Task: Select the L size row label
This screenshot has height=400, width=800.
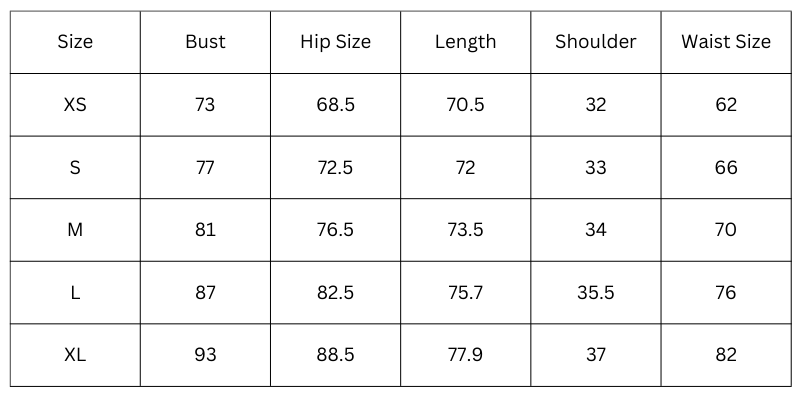Action: (x=75, y=293)
